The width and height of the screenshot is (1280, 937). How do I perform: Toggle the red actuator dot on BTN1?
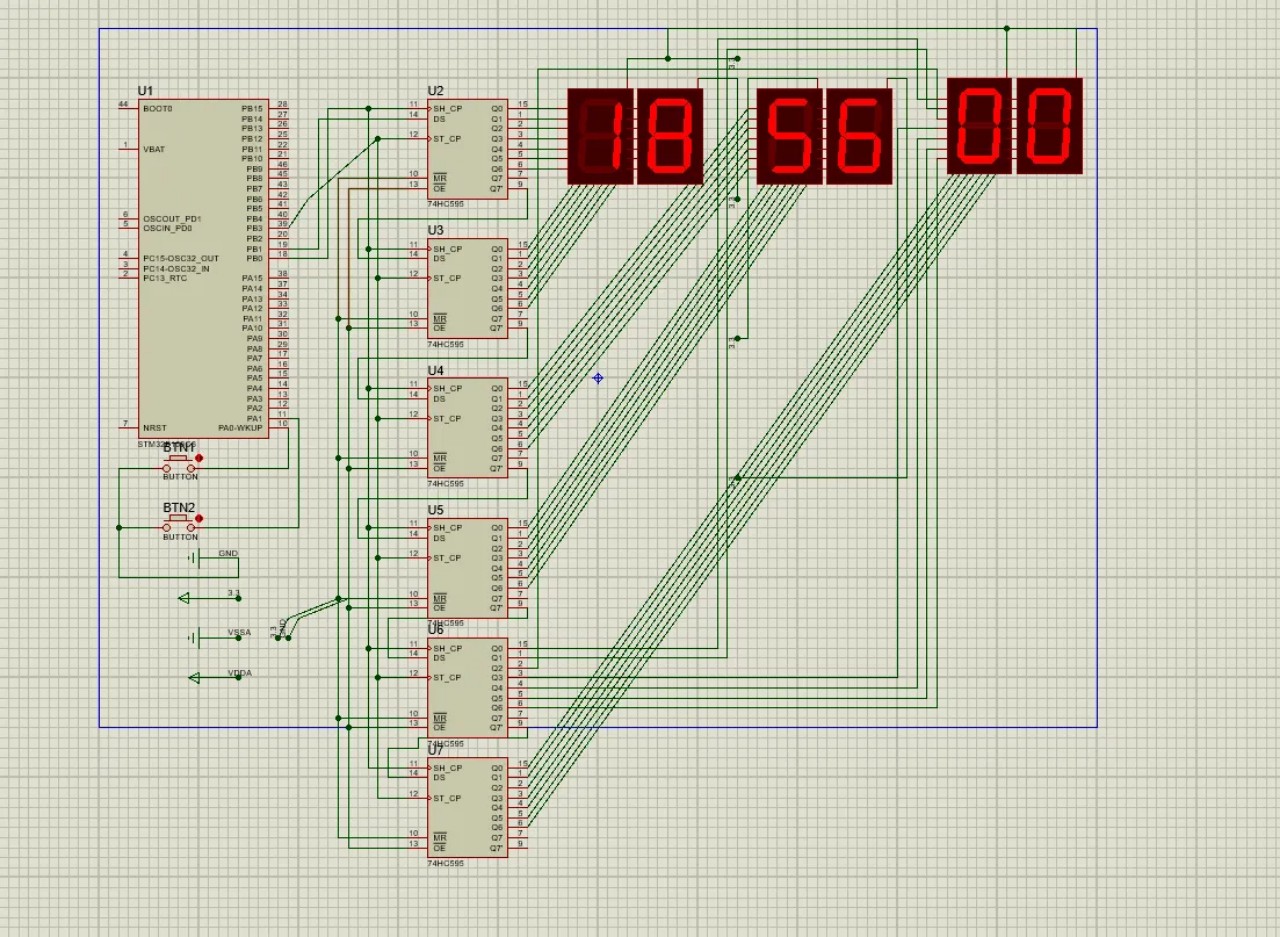(x=199, y=458)
